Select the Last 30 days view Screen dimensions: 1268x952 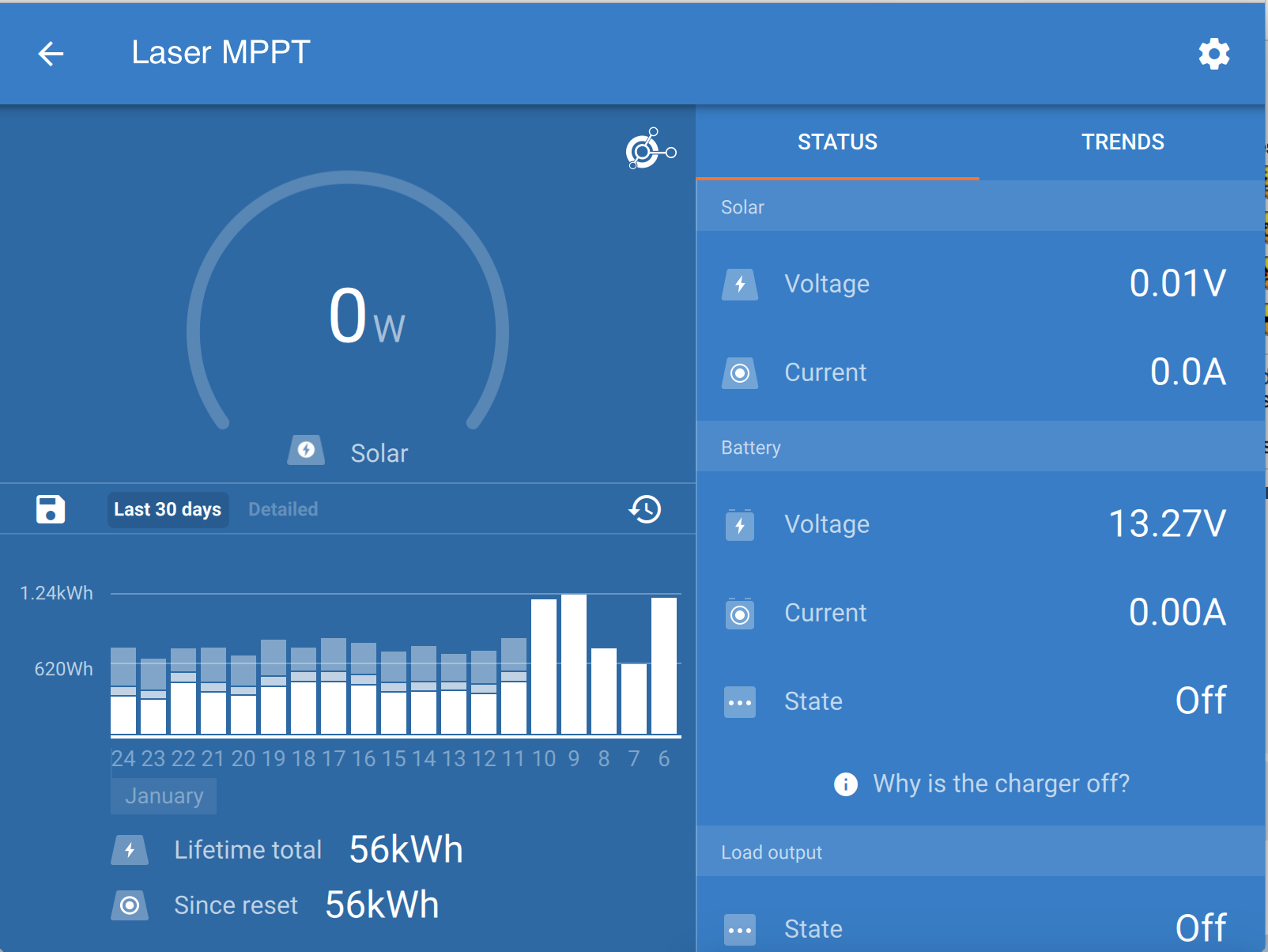168,509
